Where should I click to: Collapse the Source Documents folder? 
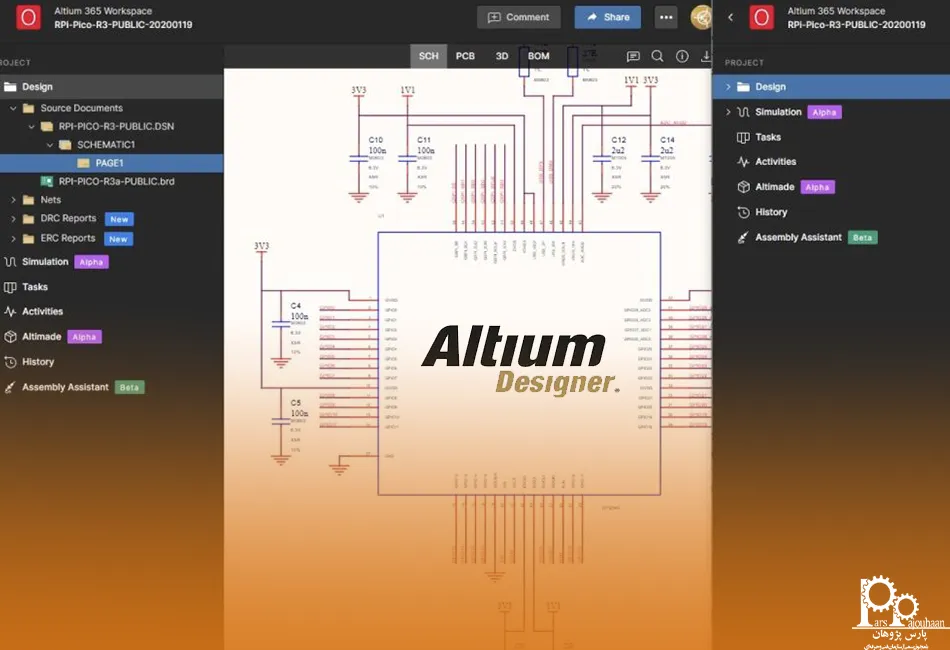pyautogui.click(x=14, y=108)
